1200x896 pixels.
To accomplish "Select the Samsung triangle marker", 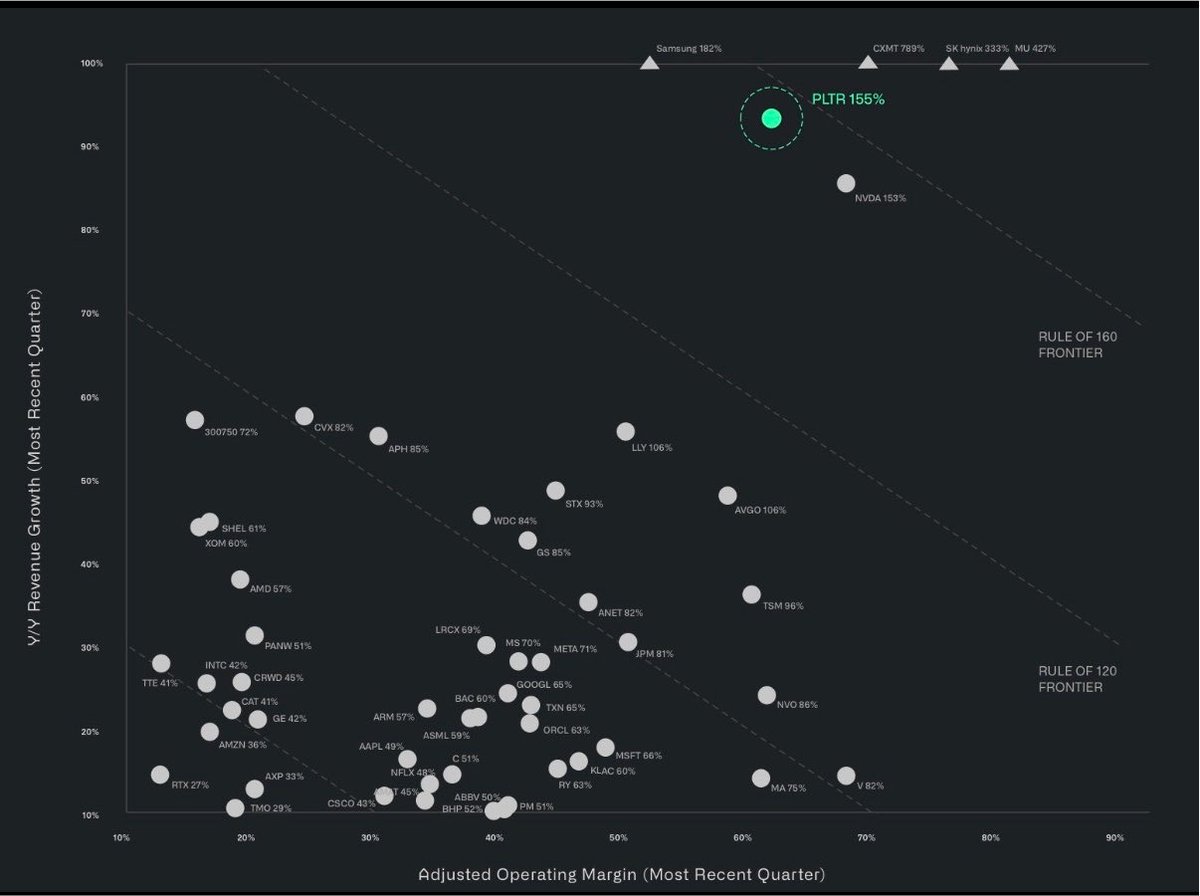I will [649, 63].
